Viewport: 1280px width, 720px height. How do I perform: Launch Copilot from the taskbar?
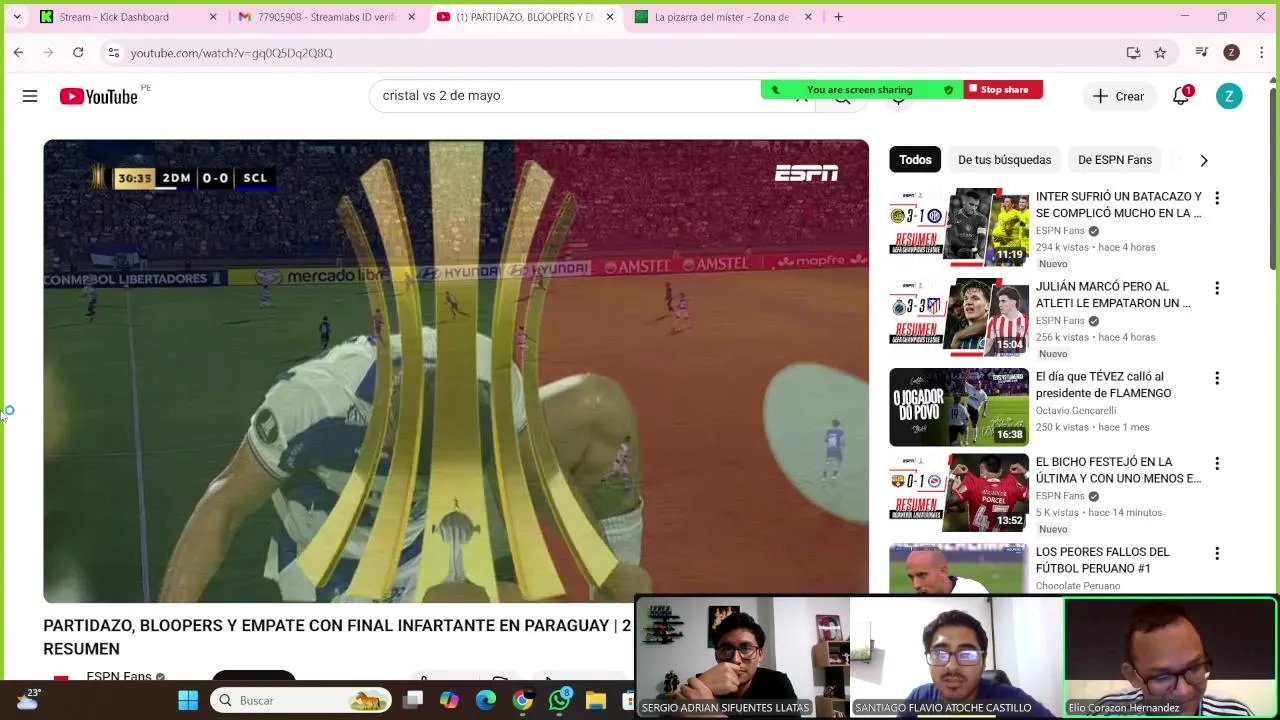pos(449,700)
